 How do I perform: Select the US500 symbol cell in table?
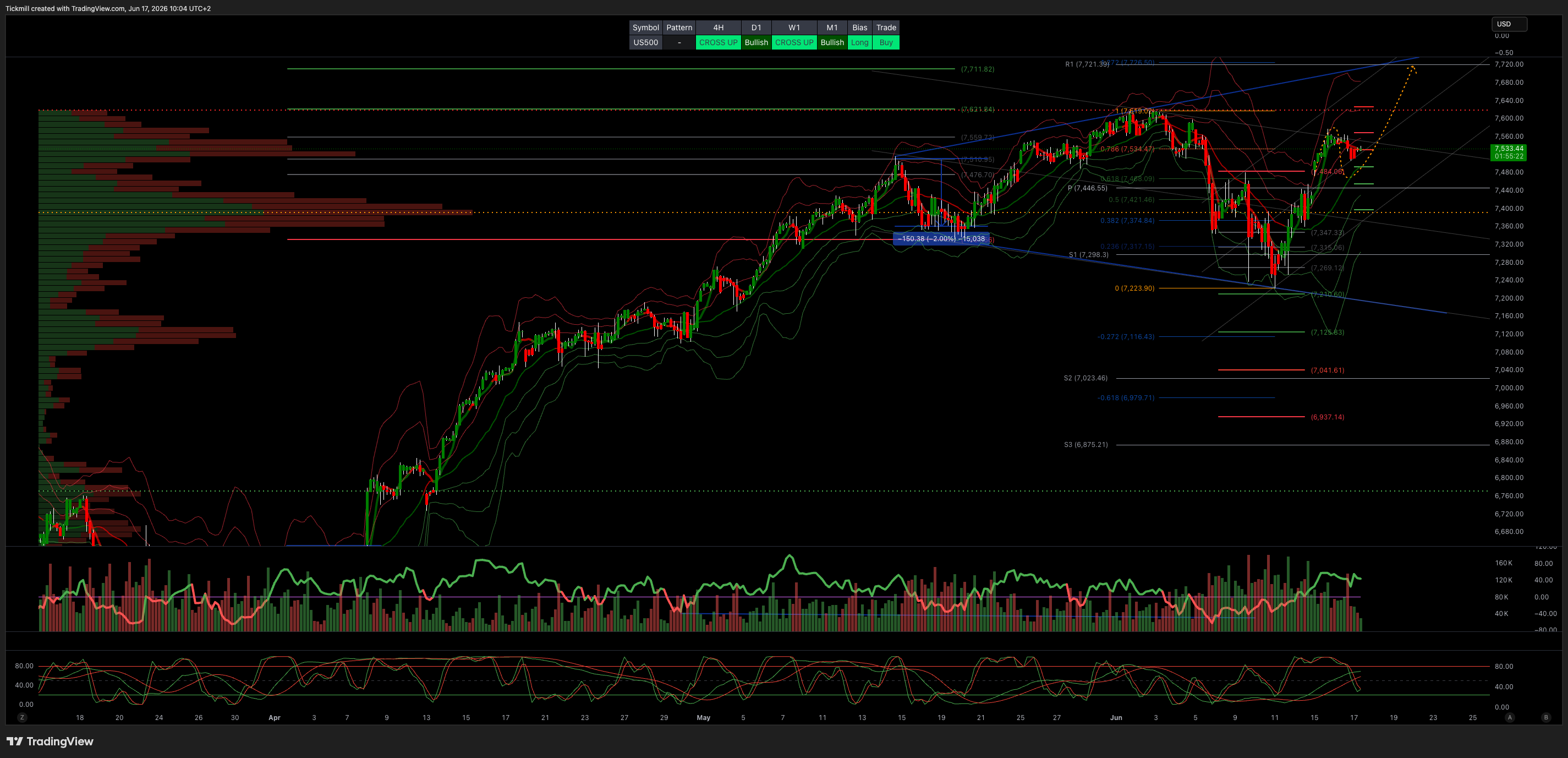click(x=645, y=42)
